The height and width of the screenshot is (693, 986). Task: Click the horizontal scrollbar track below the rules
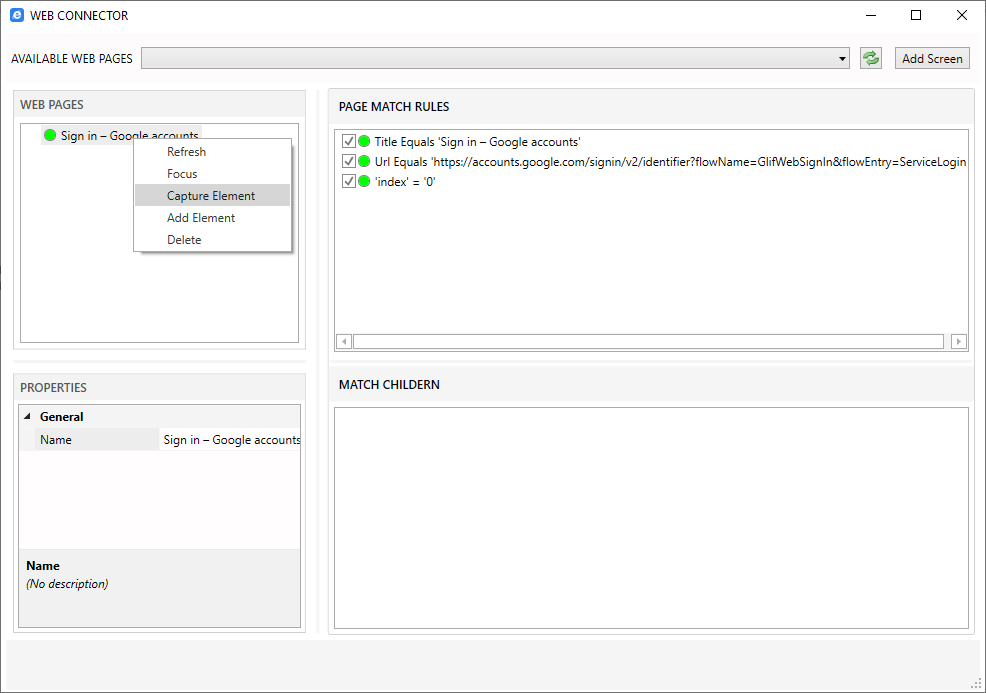650,341
